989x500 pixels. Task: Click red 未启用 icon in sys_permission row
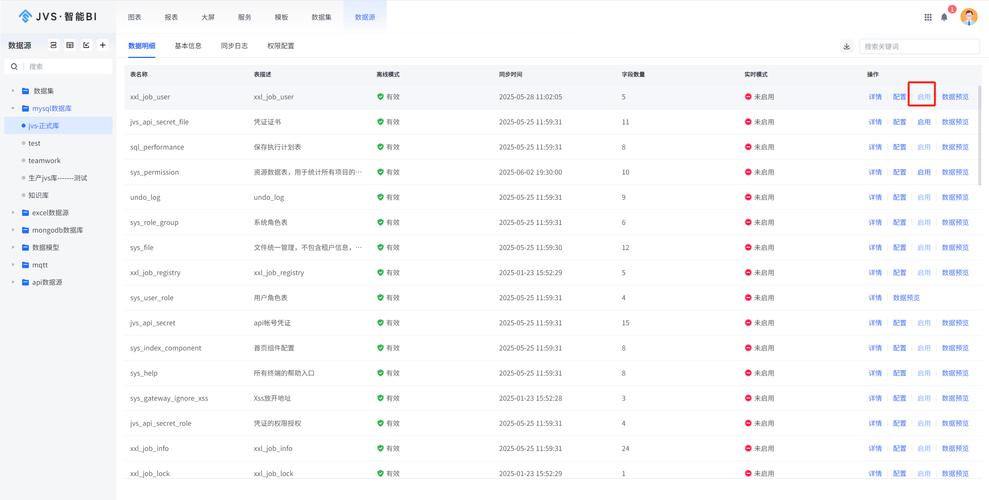tap(748, 172)
